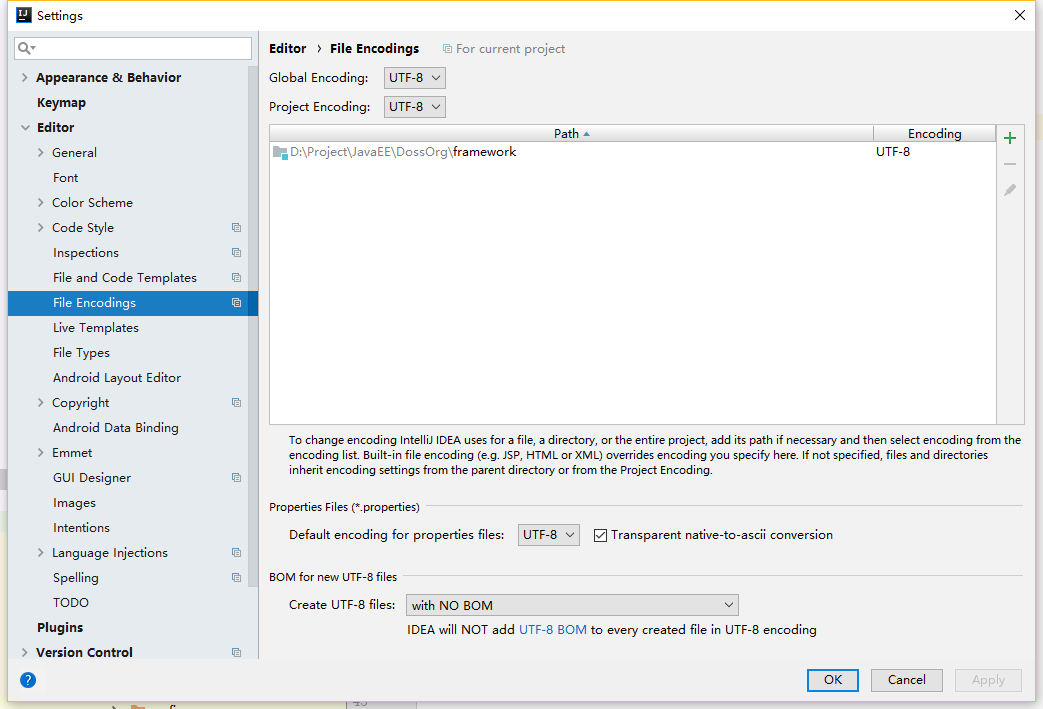The image size is (1043, 709).
Task: Click the Apply button
Action: 988,680
